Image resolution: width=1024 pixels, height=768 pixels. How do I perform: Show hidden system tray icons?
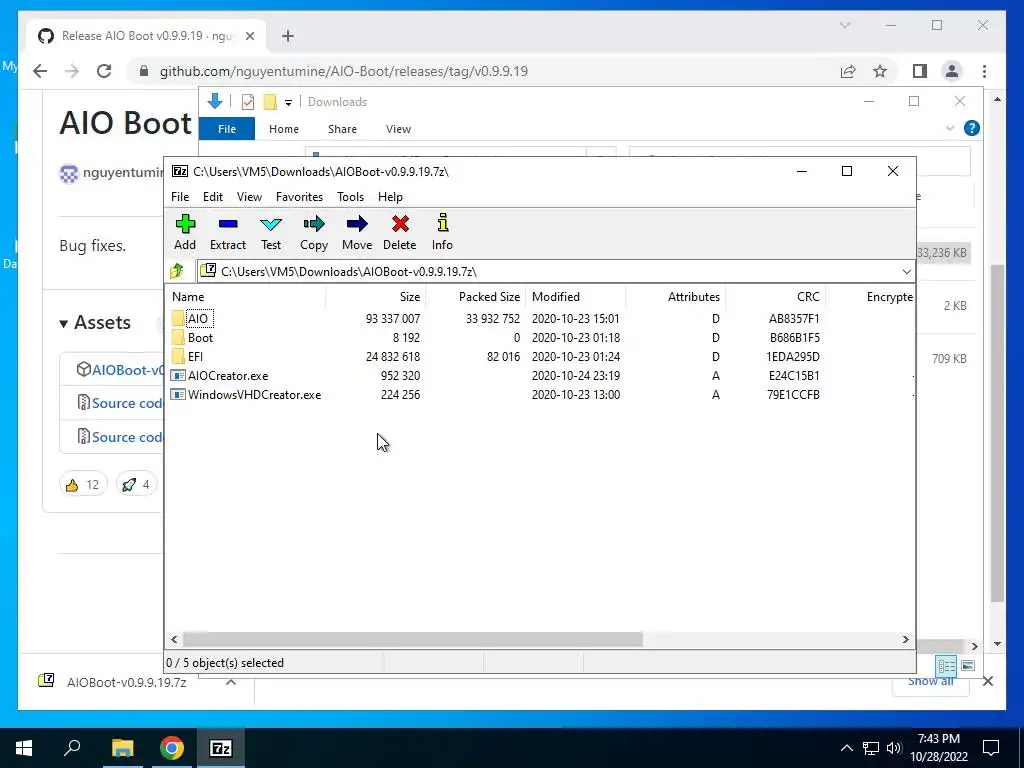pyautogui.click(x=846, y=748)
